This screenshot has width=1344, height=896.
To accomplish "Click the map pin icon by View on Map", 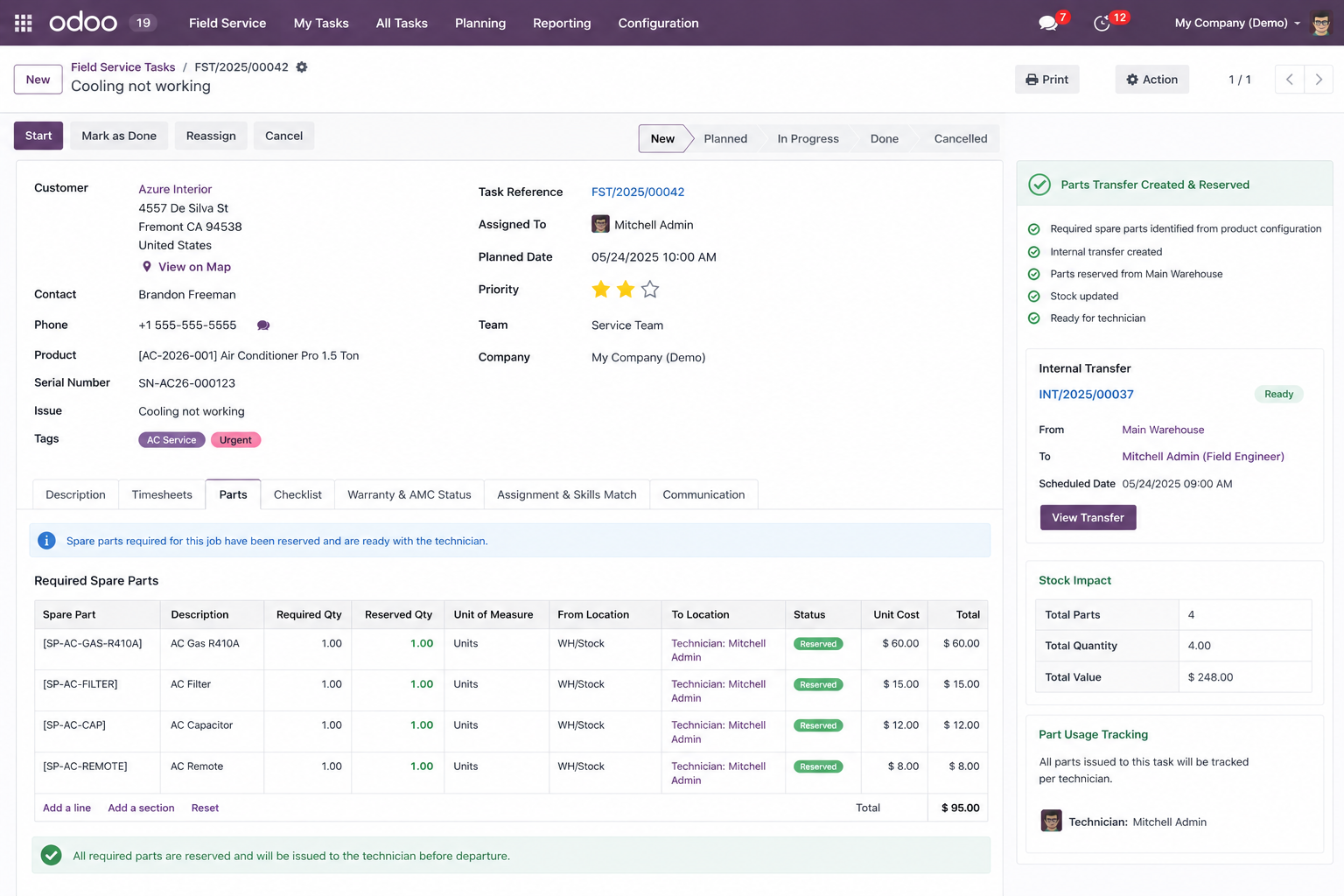I will coord(146,267).
